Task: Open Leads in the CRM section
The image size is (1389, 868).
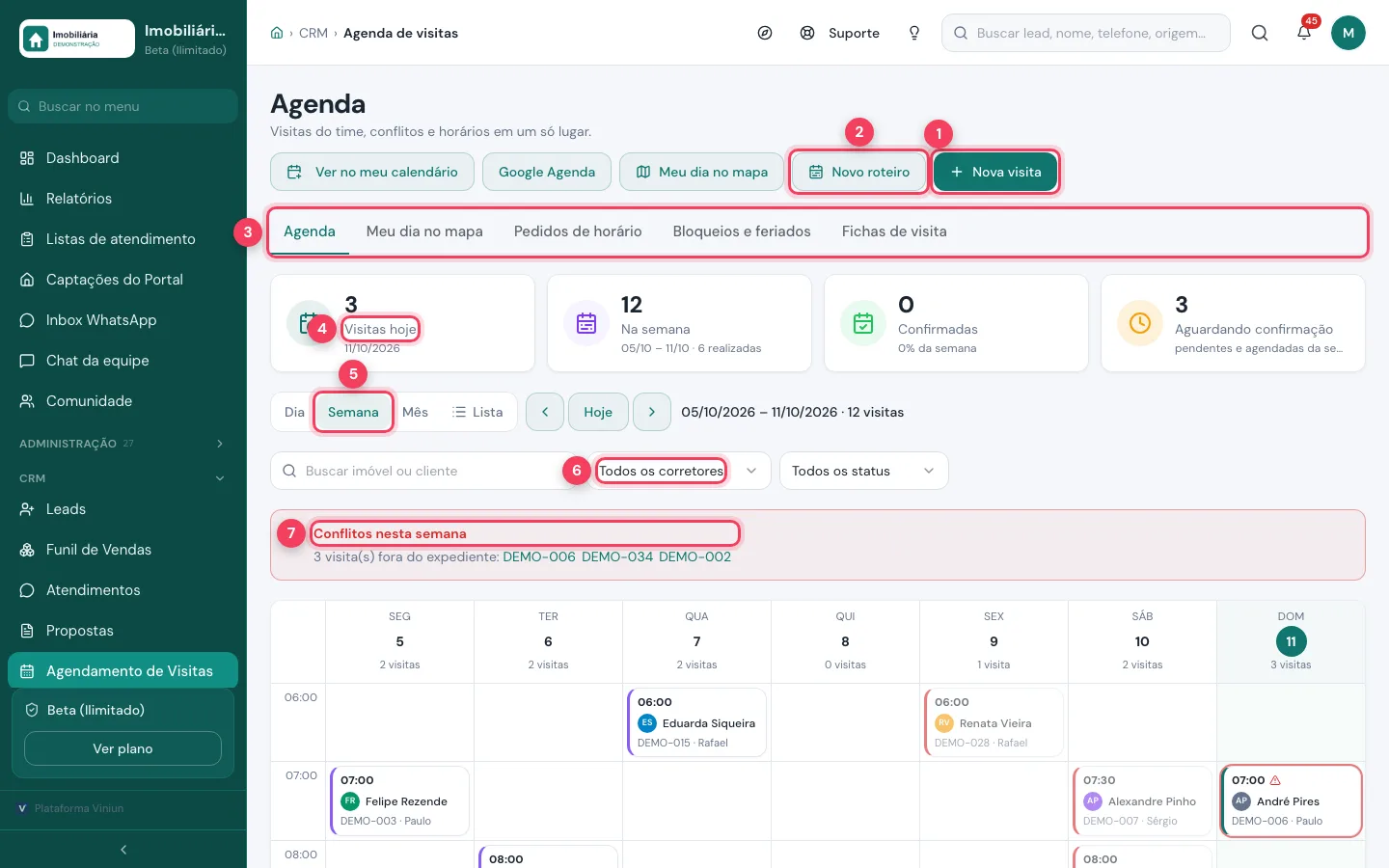Action: pyautogui.click(x=123, y=509)
